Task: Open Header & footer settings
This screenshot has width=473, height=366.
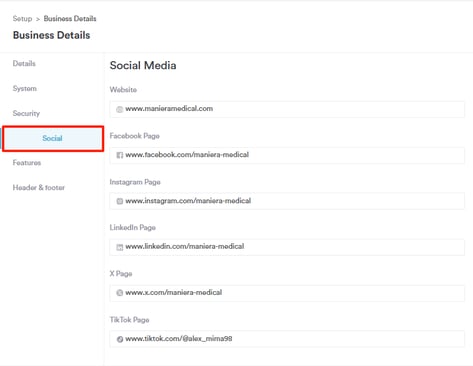Action: 39,187
